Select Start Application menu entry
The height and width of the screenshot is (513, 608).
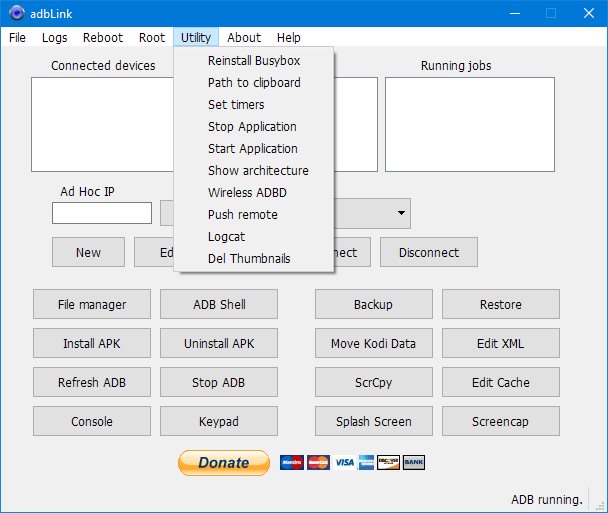click(254, 149)
